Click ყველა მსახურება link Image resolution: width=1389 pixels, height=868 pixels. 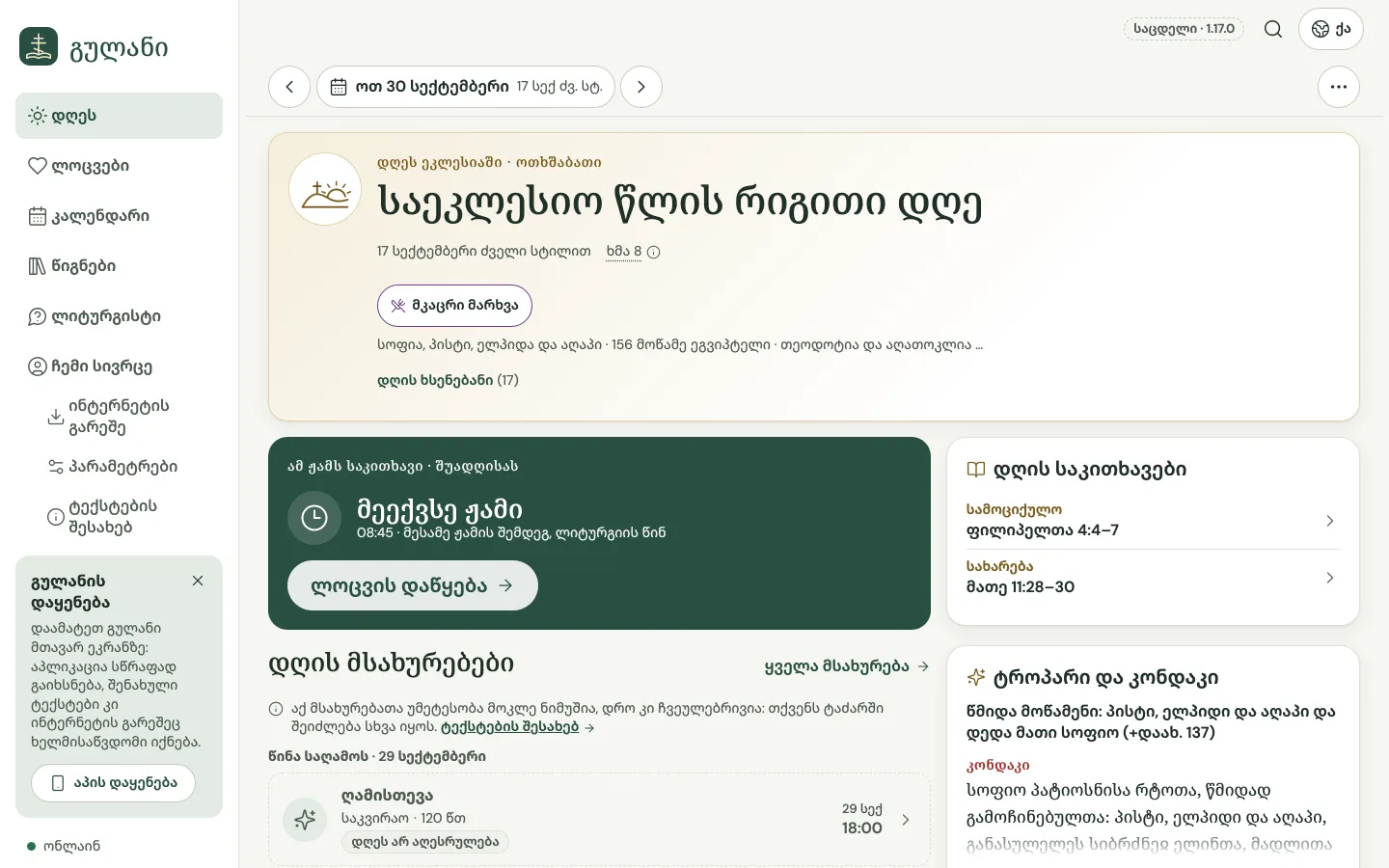(x=847, y=665)
